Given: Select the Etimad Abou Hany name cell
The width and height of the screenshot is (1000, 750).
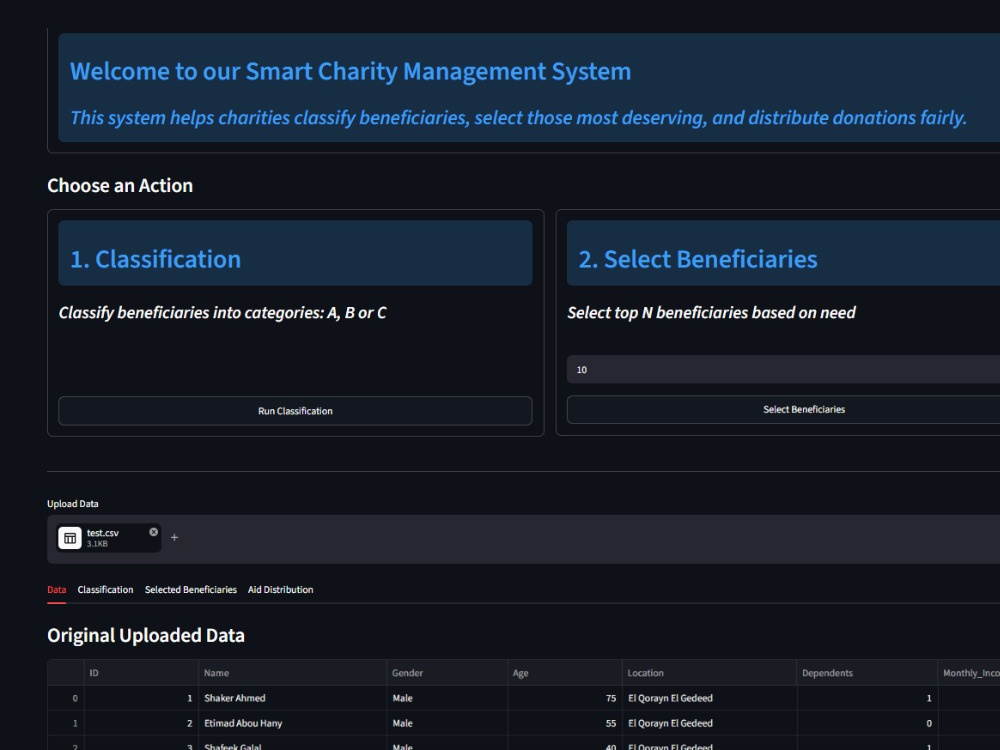Looking at the screenshot, I should [292, 723].
